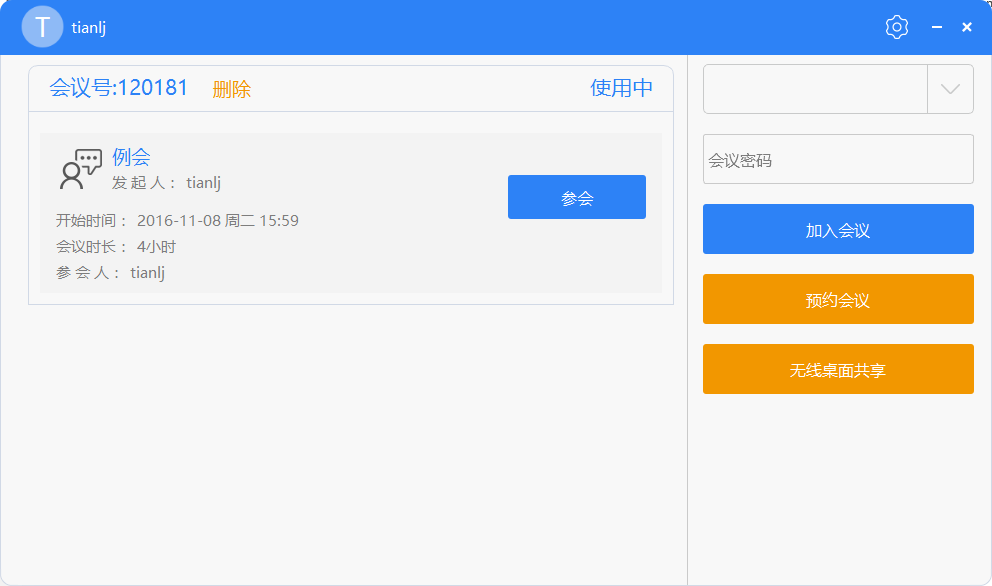The image size is (992, 586).
Task: Click the circular user avatar in title bar
Action: tap(41, 27)
